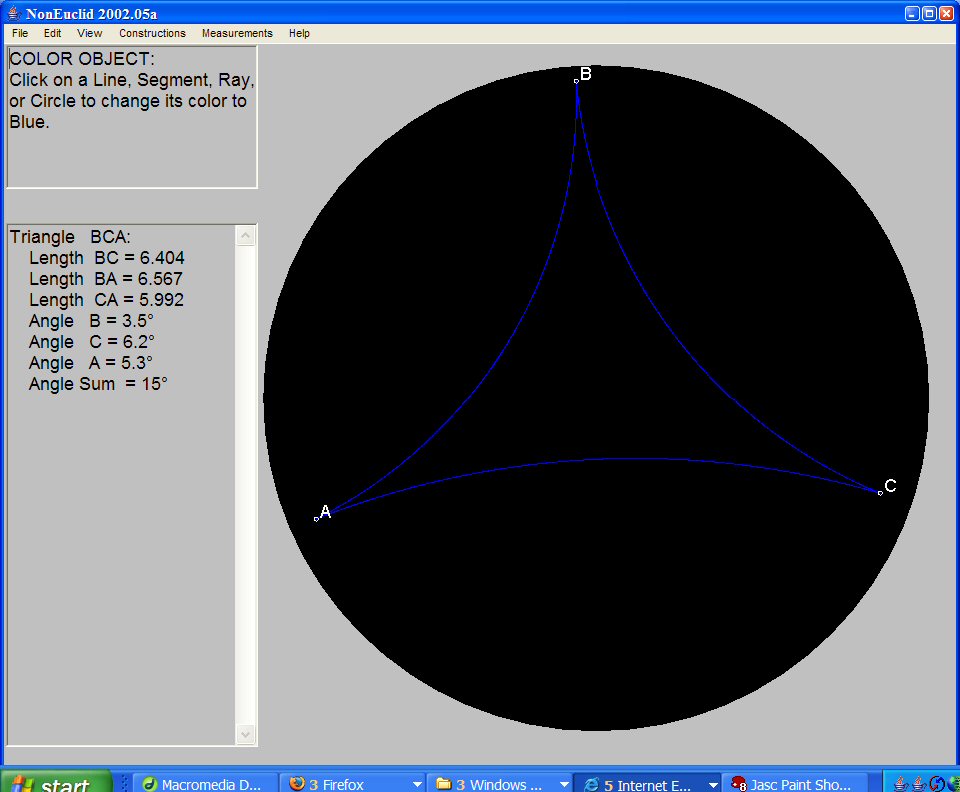Image resolution: width=960 pixels, height=792 pixels.
Task: Switch to the Macromedia D... taskbar window
Action: 203,783
